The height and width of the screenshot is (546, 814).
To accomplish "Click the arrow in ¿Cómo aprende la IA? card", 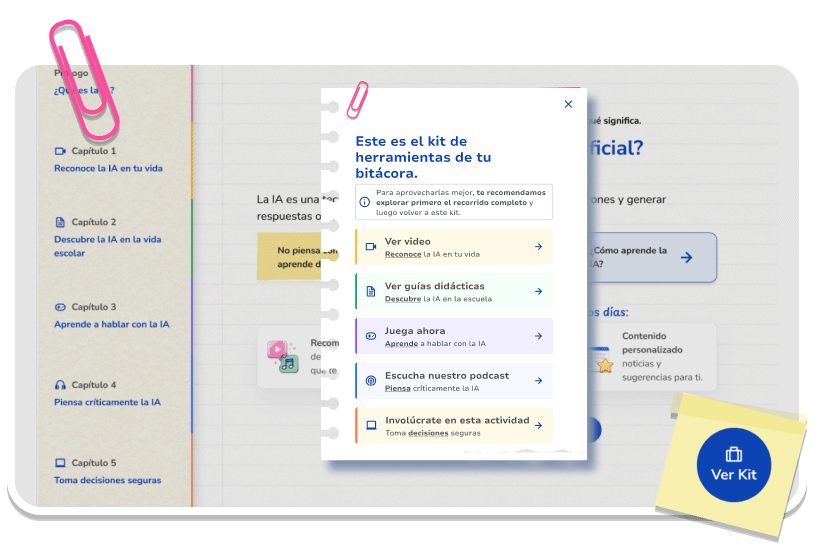I will coord(687,257).
